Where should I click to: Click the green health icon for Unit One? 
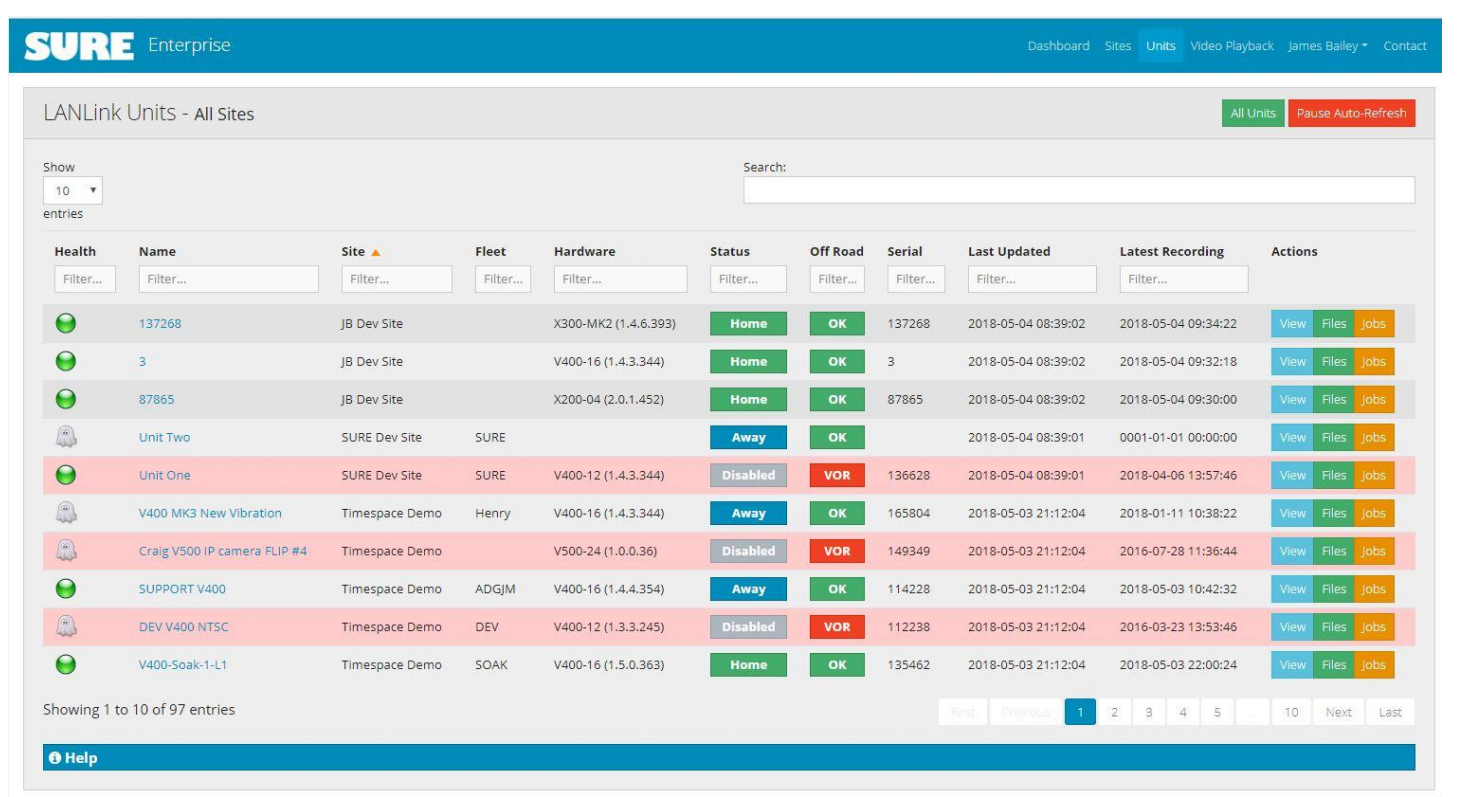(66, 475)
